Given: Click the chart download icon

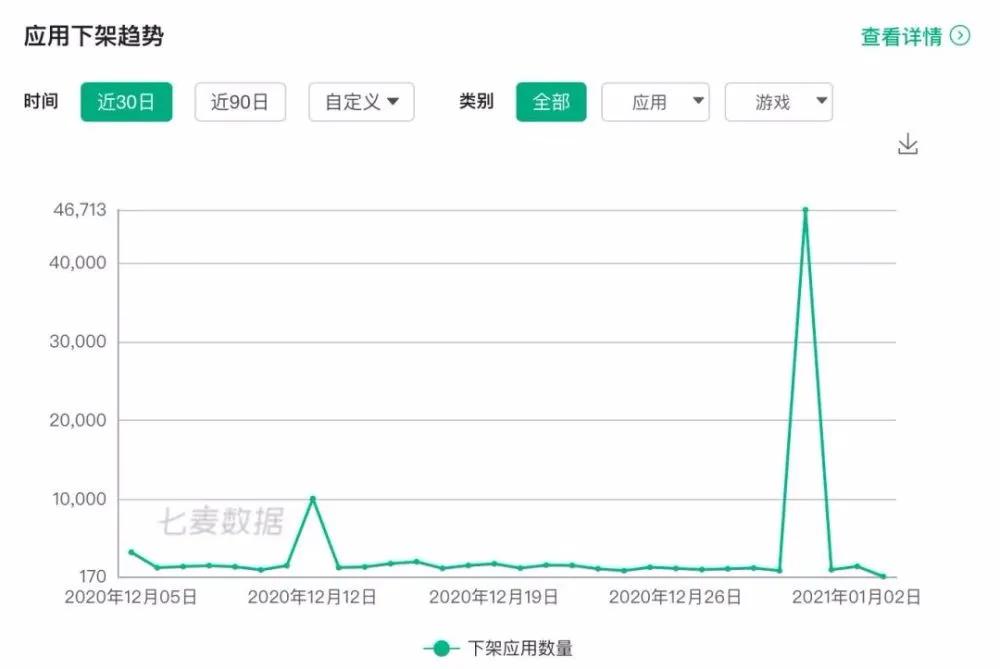Looking at the screenshot, I should click(908, 143).
